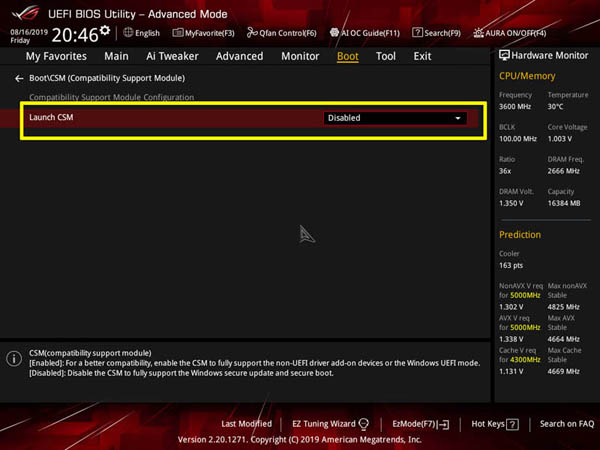Click the 20:46 clock time
This screenshot has height=450, width=600.
click(75, 35)
